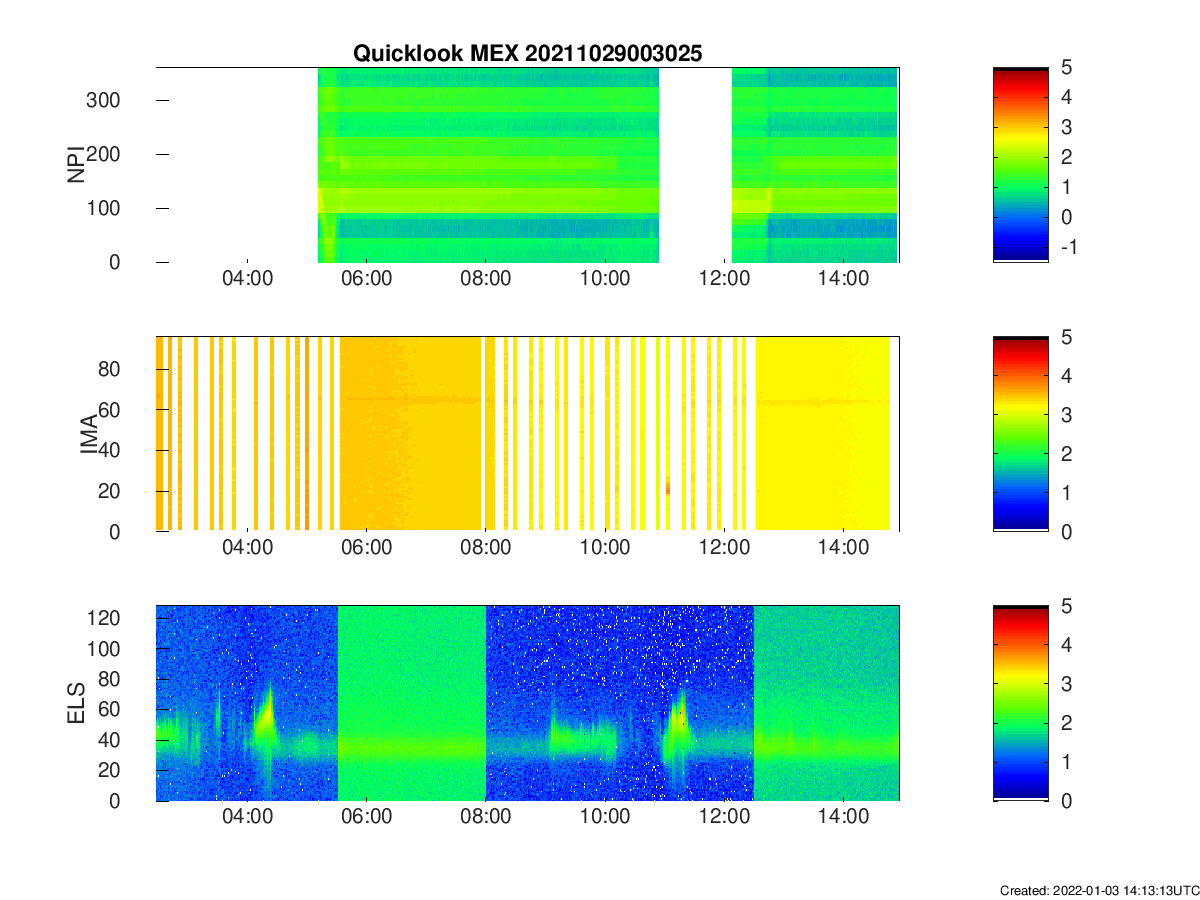The height and width of the screenshot is (900, 1200).
Task: Click the 4 value on IMA color scale
Action: [x=1067, y=376]
